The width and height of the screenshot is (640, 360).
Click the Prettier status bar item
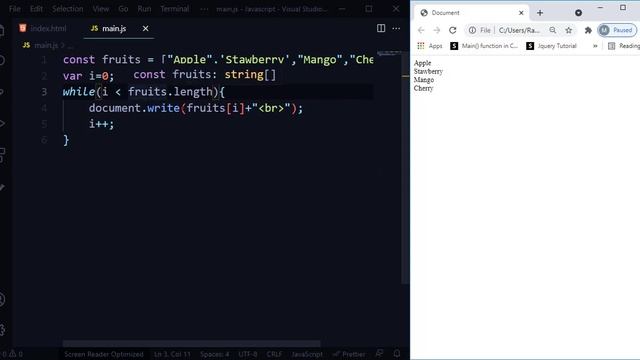pos(349,354)
